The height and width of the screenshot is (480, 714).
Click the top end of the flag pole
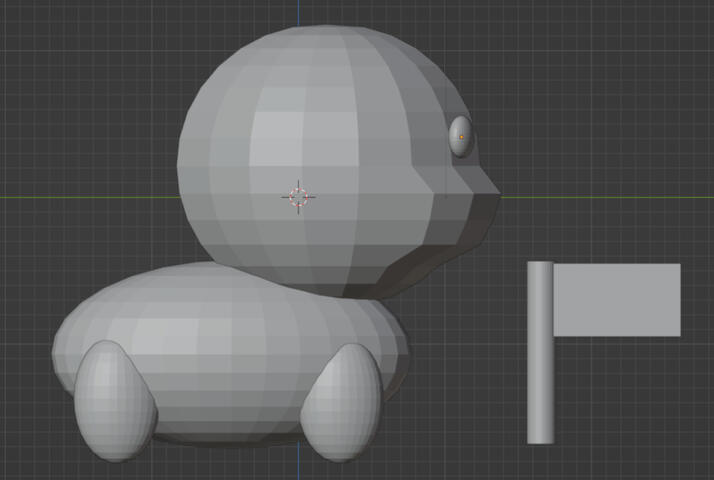click(x=540, y=264)
